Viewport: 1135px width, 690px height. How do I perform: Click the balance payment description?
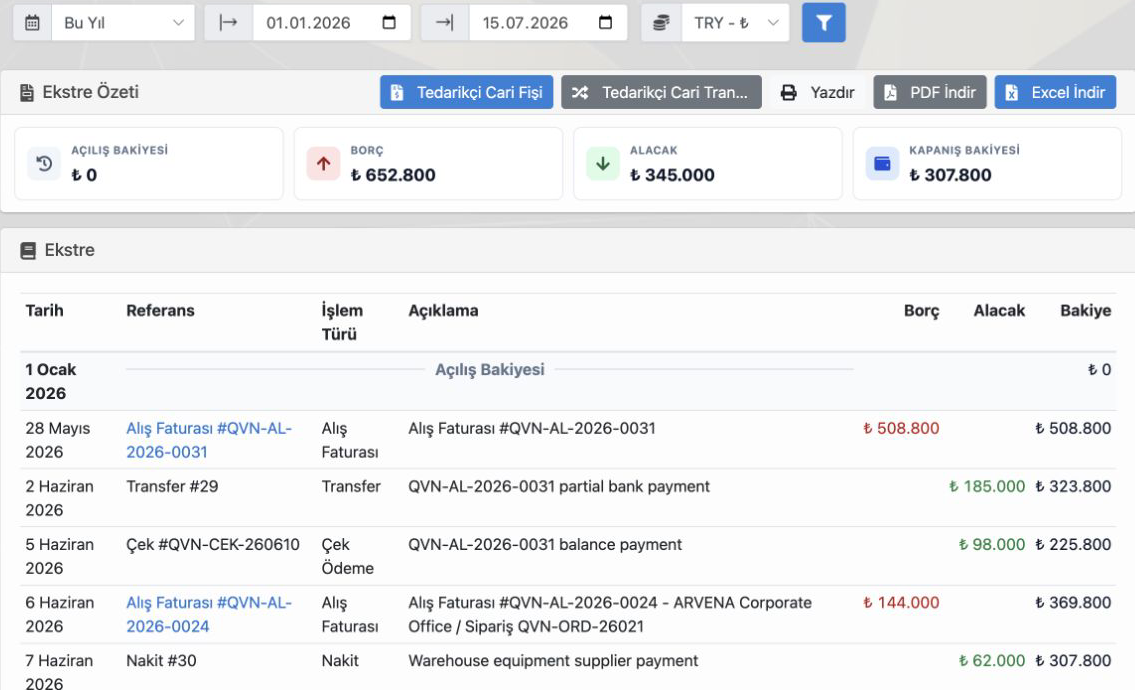point(545,544)
